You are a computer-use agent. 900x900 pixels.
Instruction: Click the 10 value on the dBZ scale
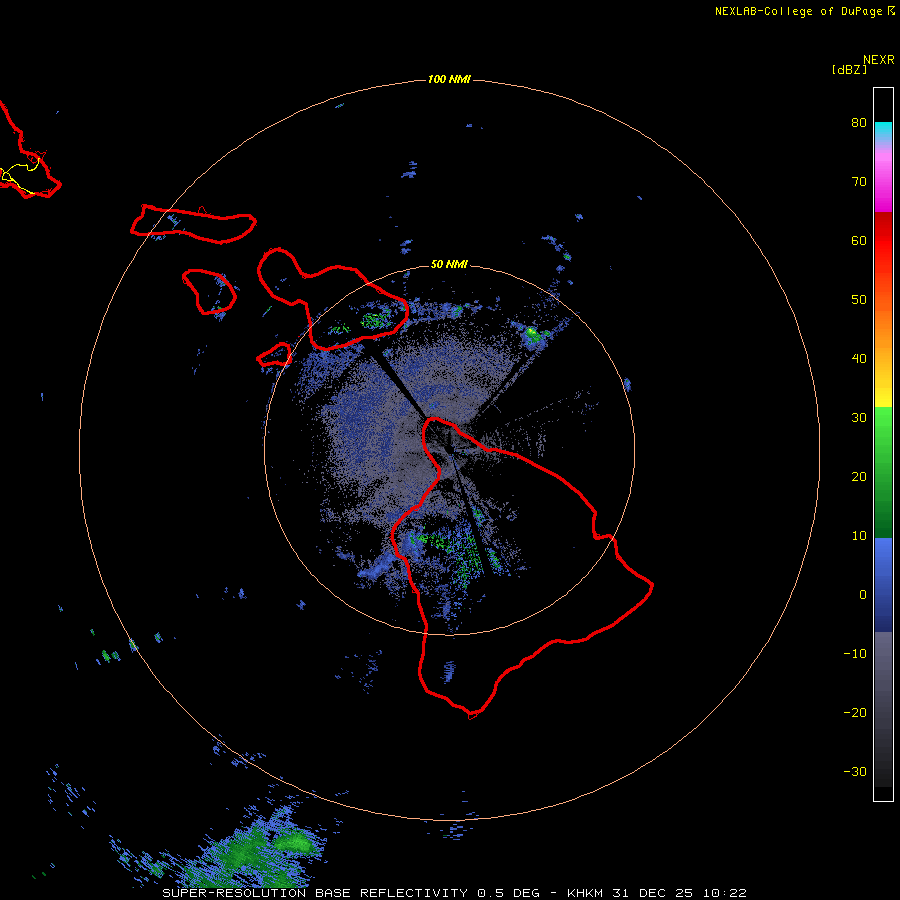click(859, 536)
